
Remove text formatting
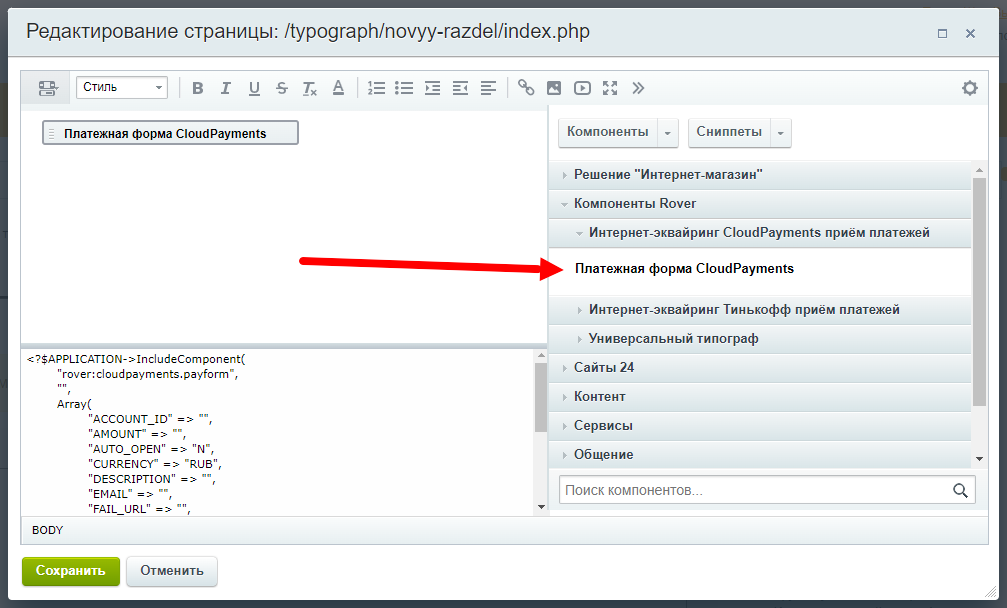click(310, 88)
